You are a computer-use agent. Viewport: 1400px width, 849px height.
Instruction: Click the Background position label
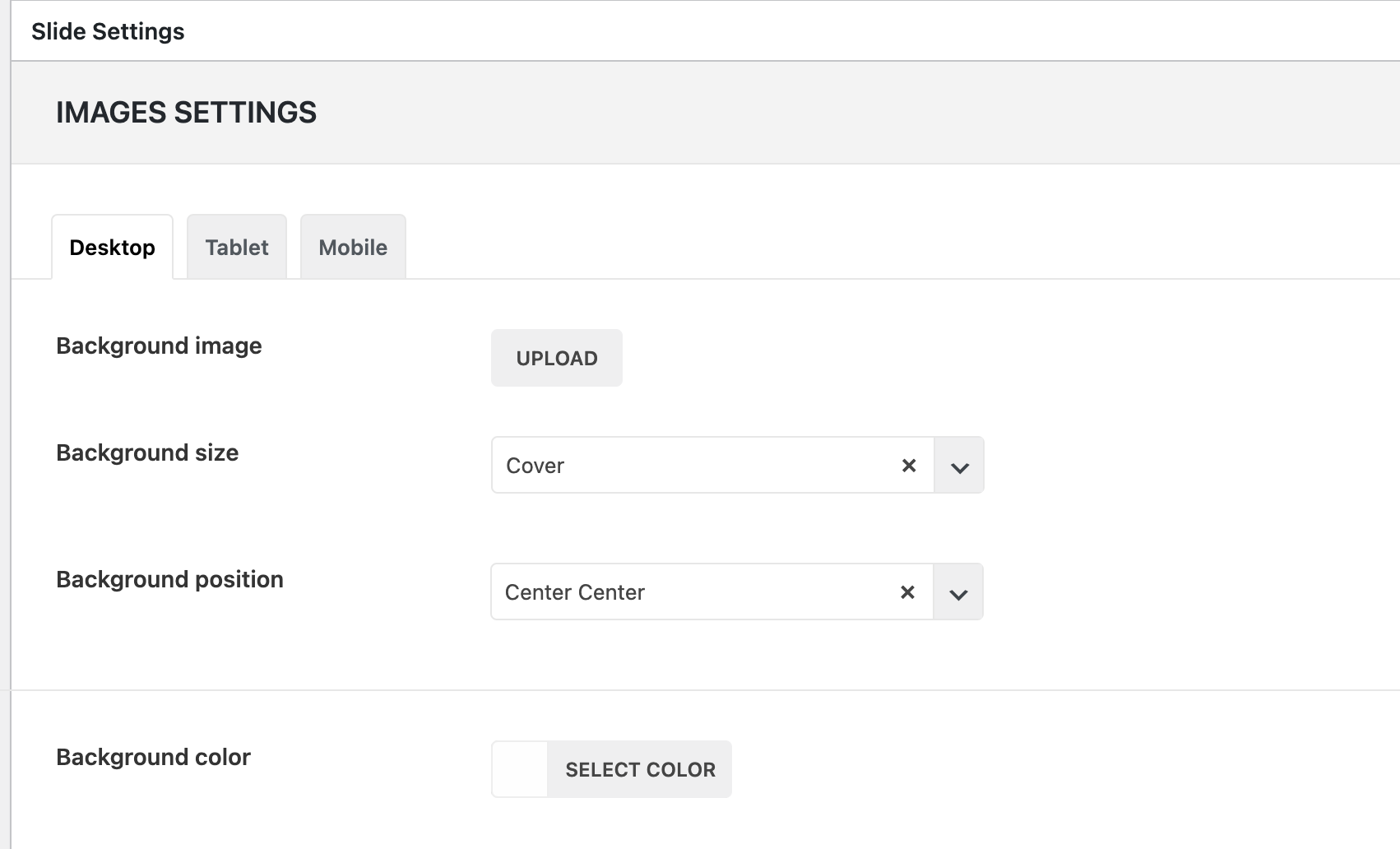169,579
